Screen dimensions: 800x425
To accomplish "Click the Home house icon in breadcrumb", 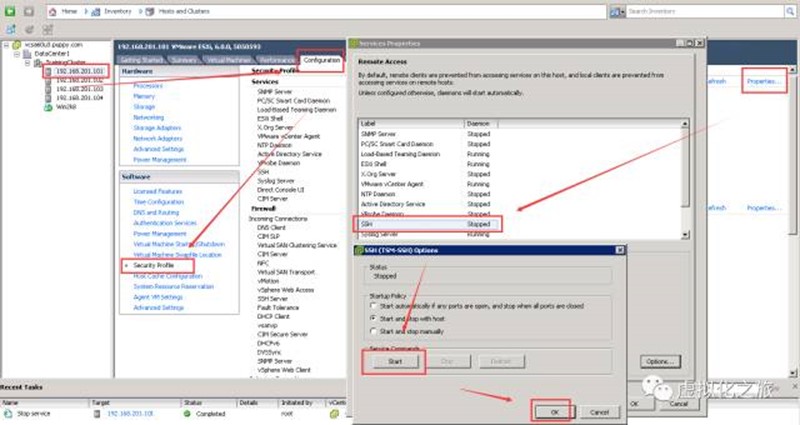I will [x=53, y=11].
